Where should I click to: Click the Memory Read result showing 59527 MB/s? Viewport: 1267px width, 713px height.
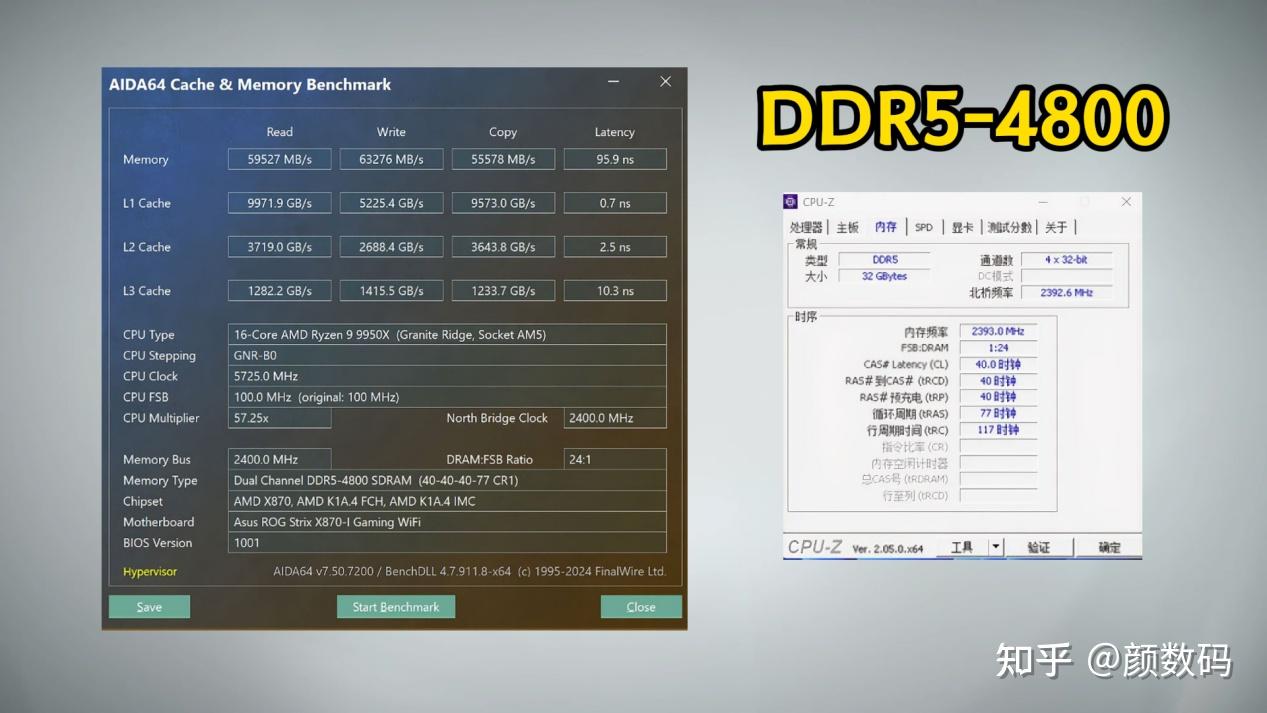tap(279, 158)
